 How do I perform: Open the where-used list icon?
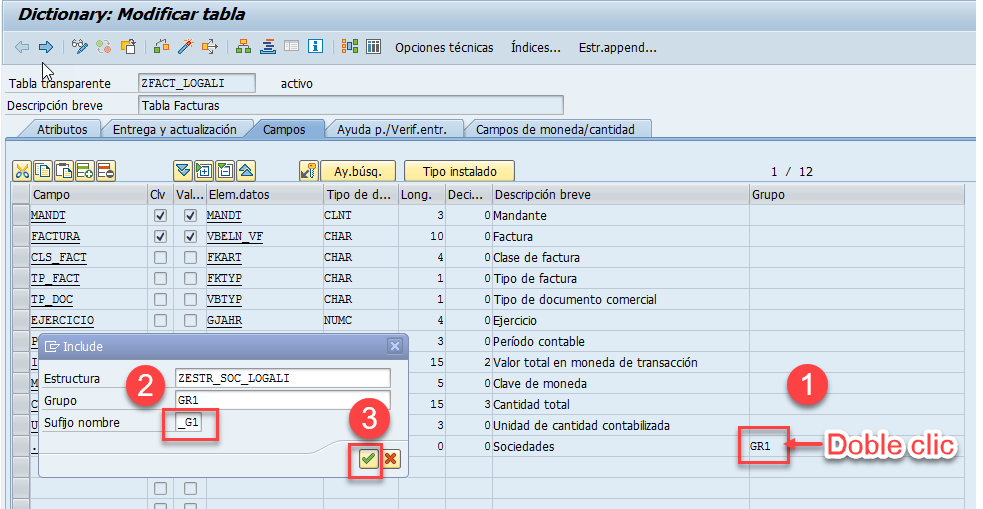coord(209,47)
